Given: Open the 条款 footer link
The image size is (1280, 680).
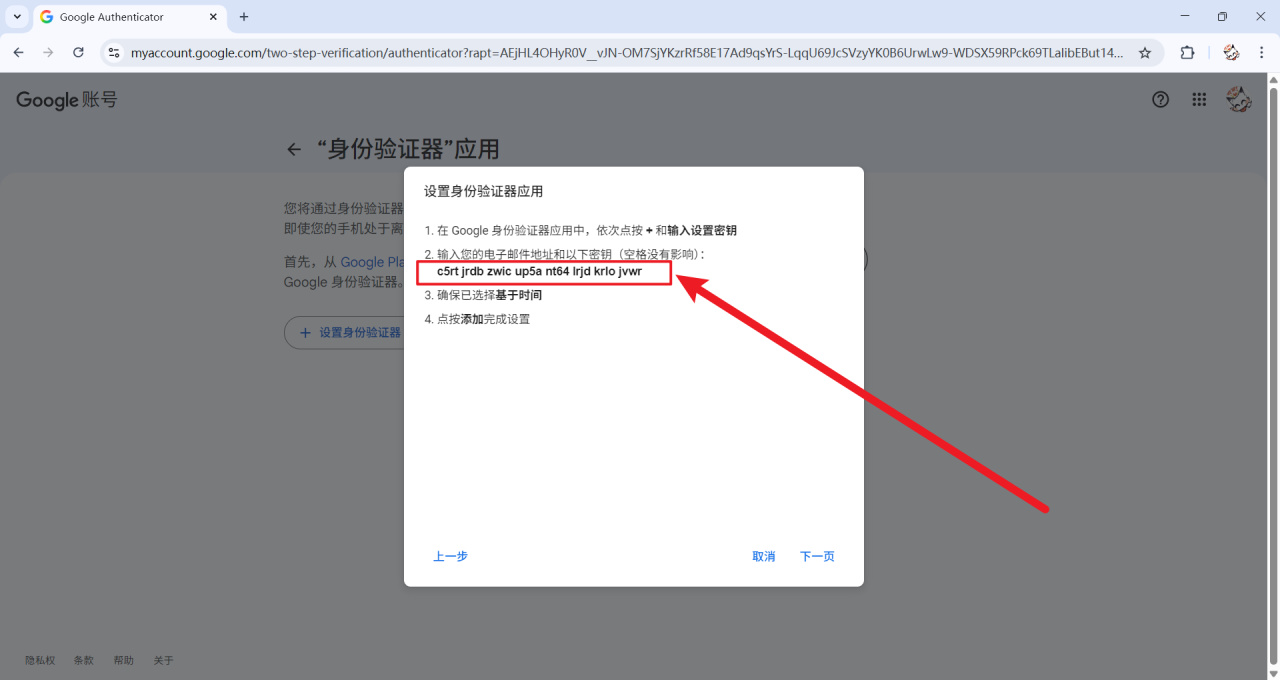Looking at the screenshot, I should pyautogui.click(x=83, y=660).
